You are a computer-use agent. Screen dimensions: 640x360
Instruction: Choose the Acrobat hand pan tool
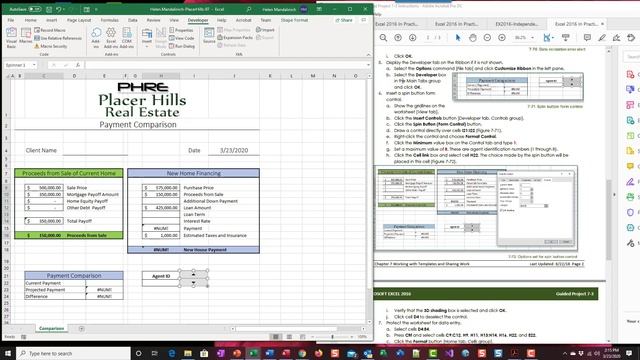(473, 38)
